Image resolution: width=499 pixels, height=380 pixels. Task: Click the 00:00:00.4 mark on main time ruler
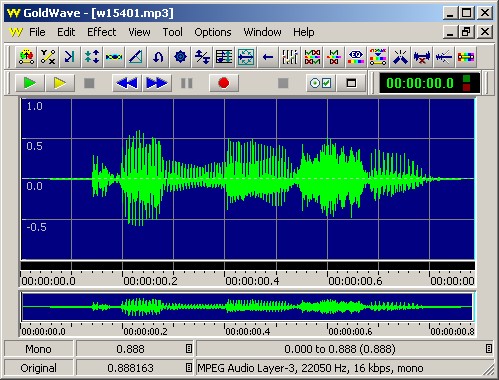point(252,281)
